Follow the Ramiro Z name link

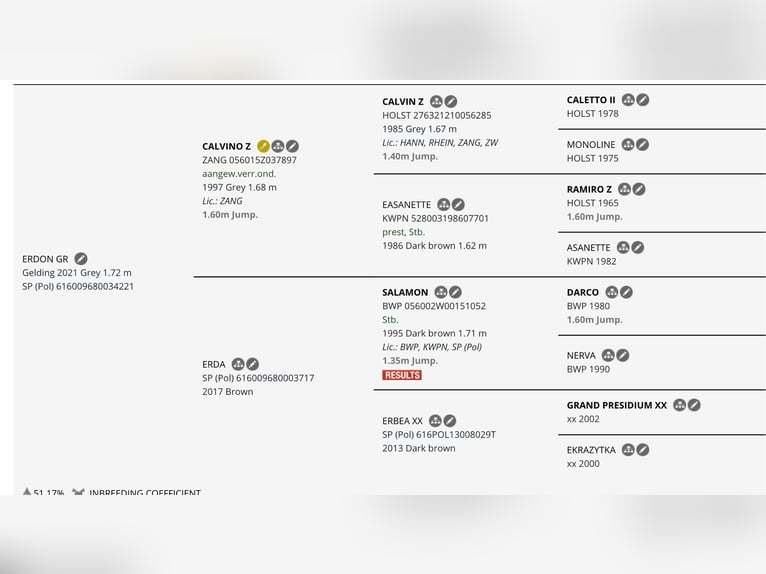coord(589,189)
